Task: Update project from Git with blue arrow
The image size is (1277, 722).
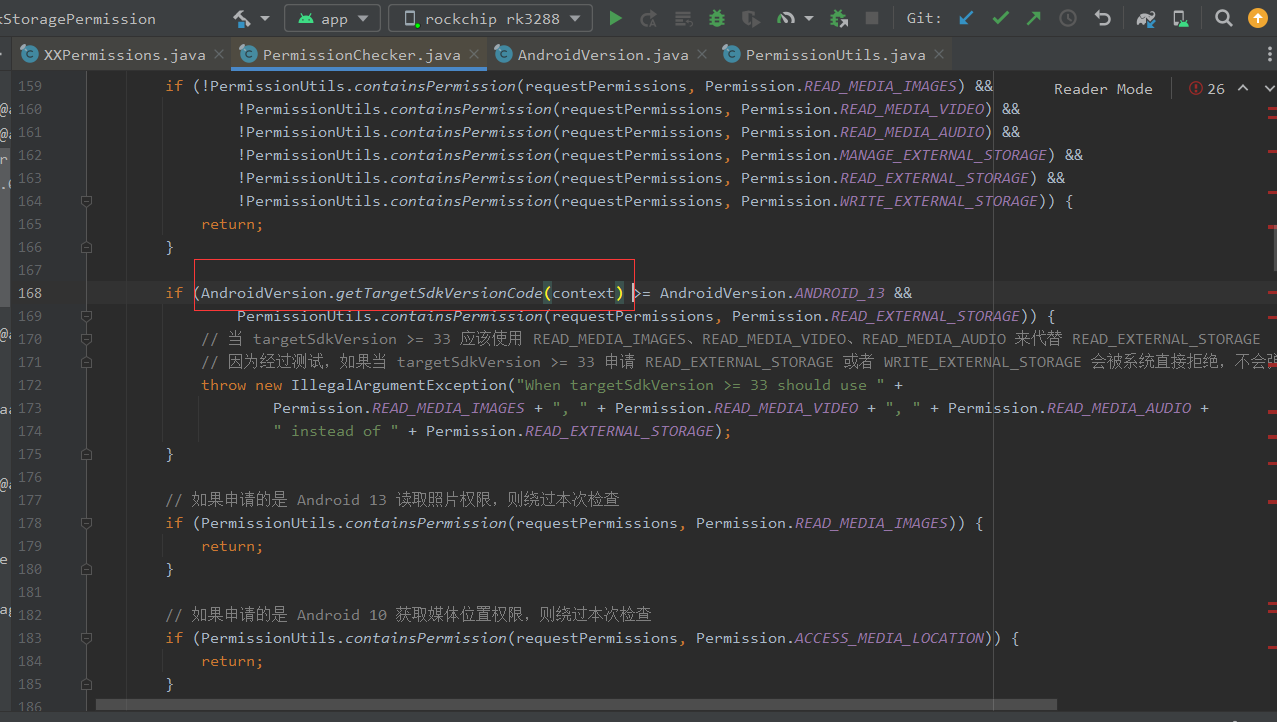Action: [967, 17]
